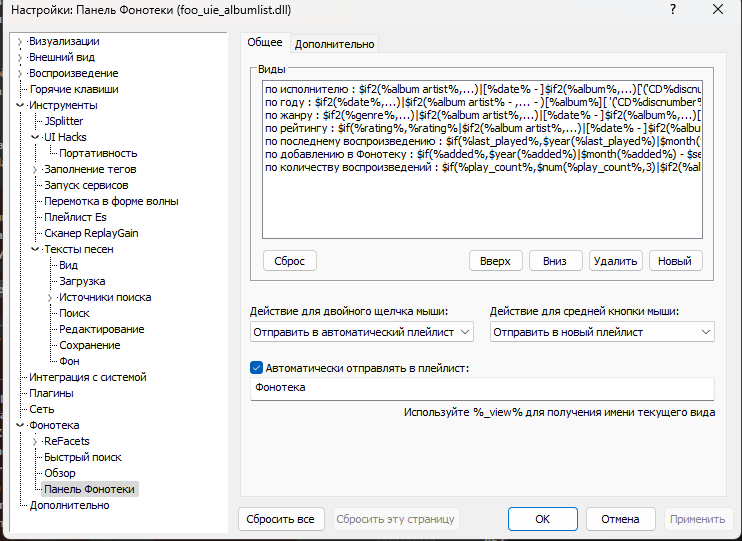742x541 pixels.
Task: Click the Сбросить все button
Action: coord(281,519)
